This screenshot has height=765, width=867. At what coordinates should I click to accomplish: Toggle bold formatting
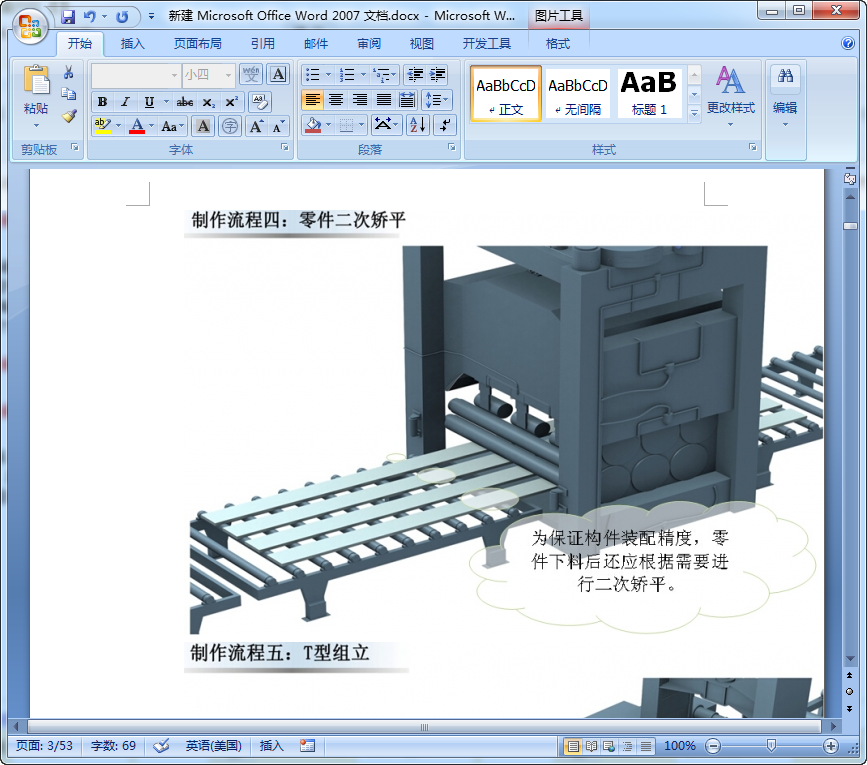102,102
